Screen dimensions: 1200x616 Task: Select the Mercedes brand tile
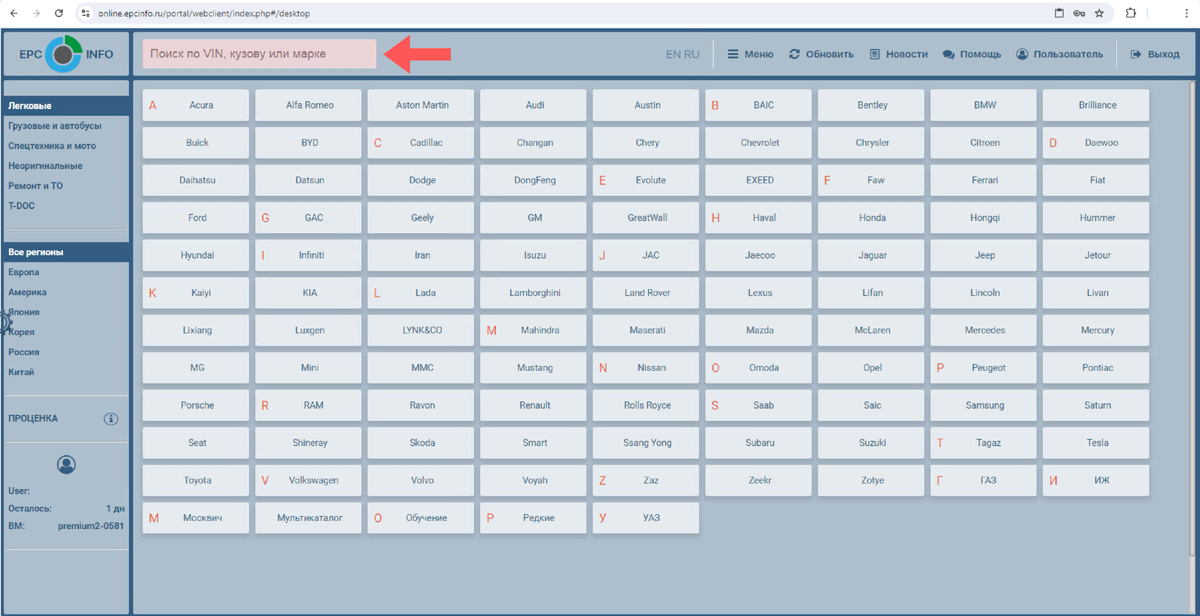coord(983,330)
